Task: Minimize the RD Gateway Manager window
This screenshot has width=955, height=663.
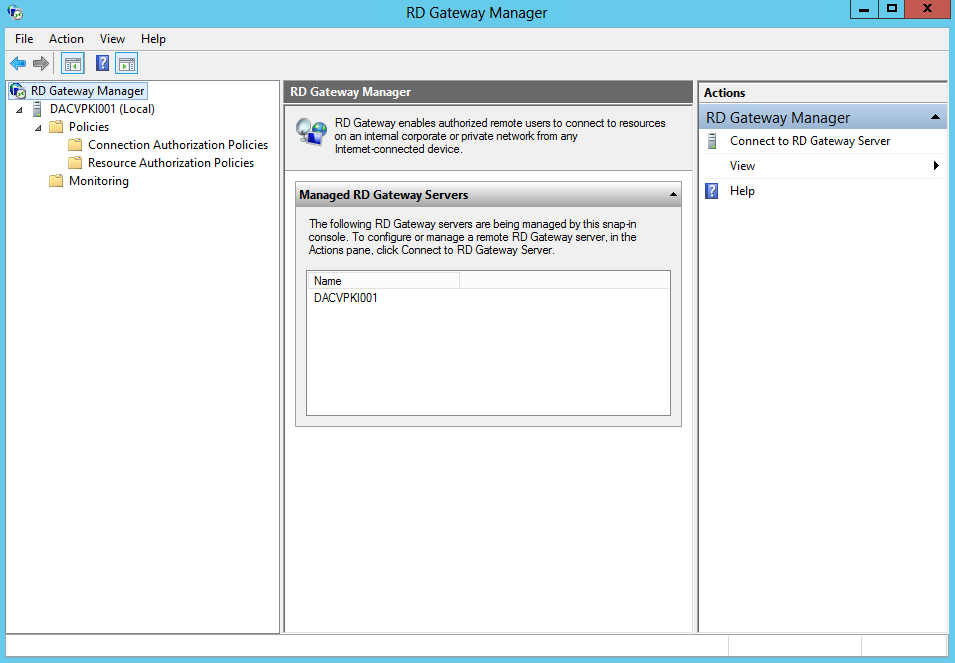Action: pyautogui.click(x=864, y=9)
